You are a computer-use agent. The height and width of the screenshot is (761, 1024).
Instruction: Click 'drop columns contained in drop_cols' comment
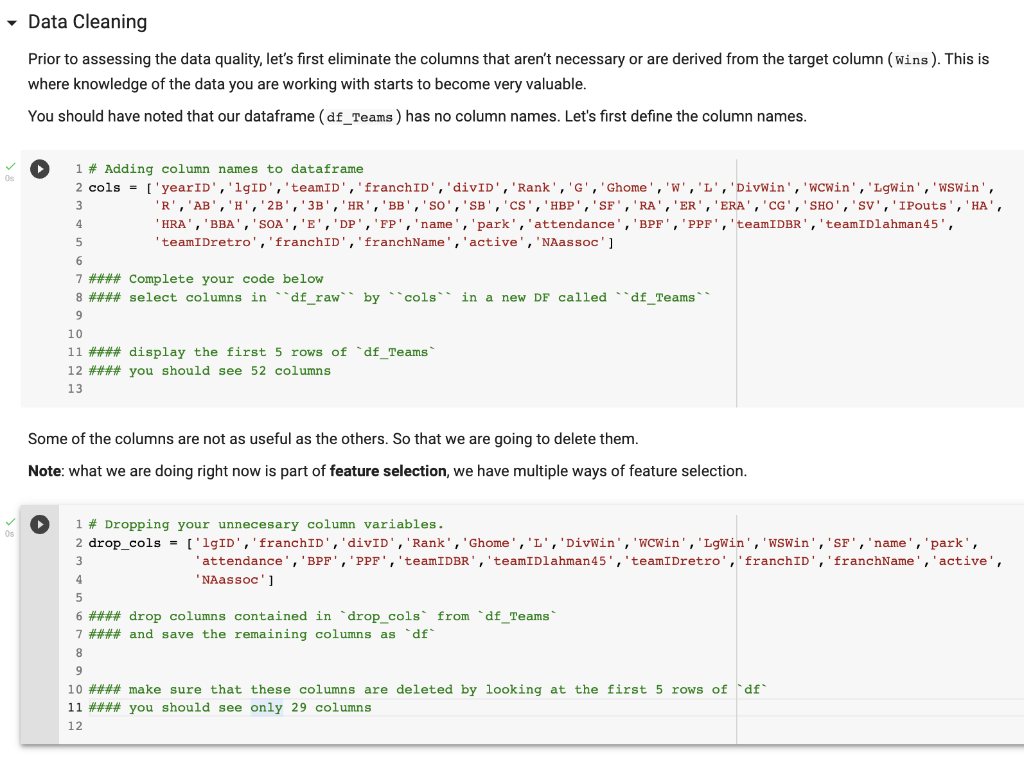click(323, 616)
